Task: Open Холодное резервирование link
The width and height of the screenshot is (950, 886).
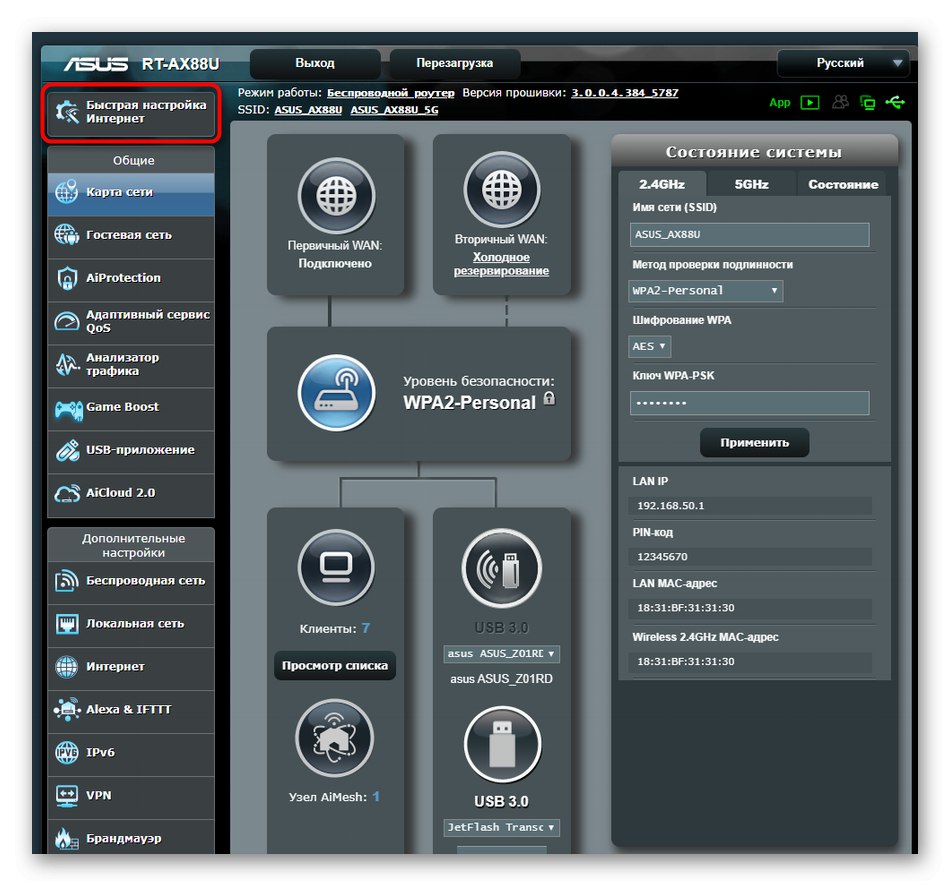Action: coord(501,264)
